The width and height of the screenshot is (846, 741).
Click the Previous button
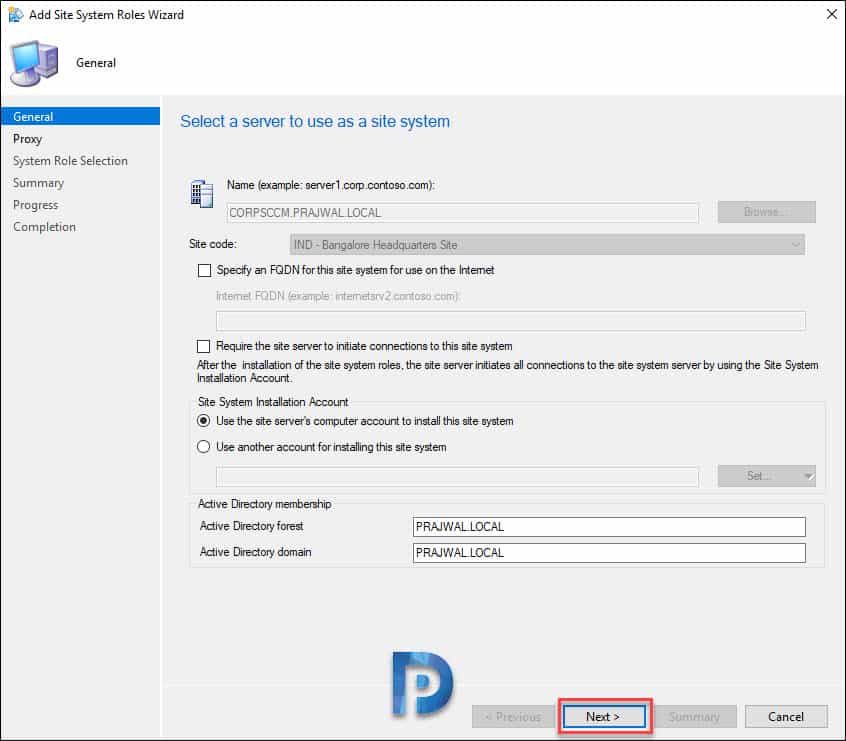513,717
